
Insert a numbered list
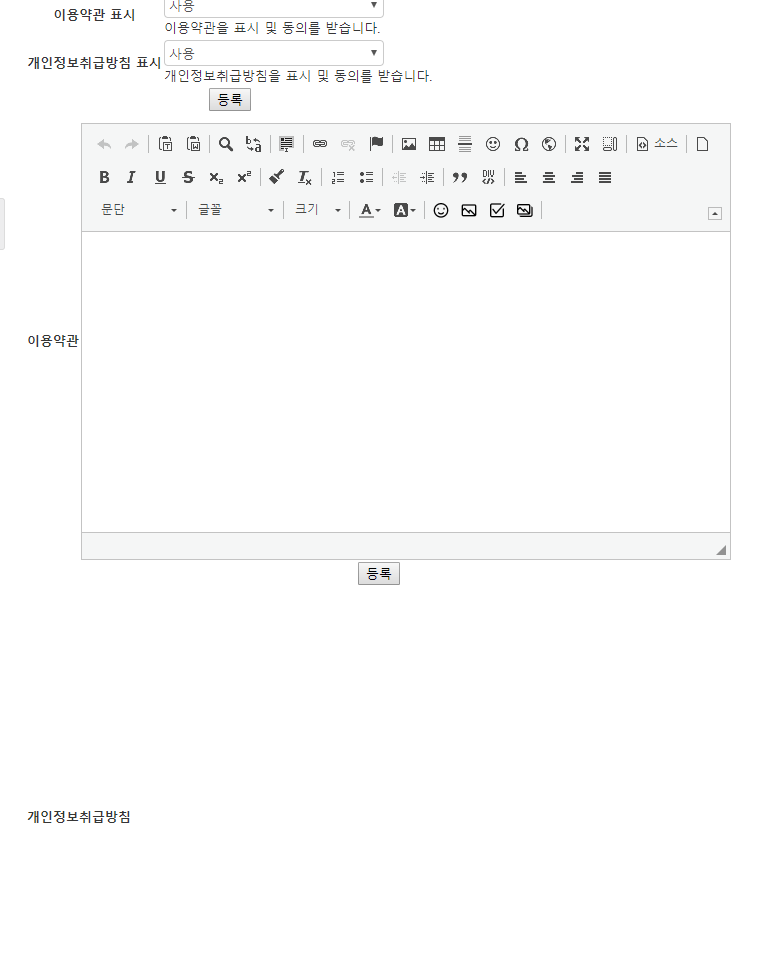(x=338, y=177)
